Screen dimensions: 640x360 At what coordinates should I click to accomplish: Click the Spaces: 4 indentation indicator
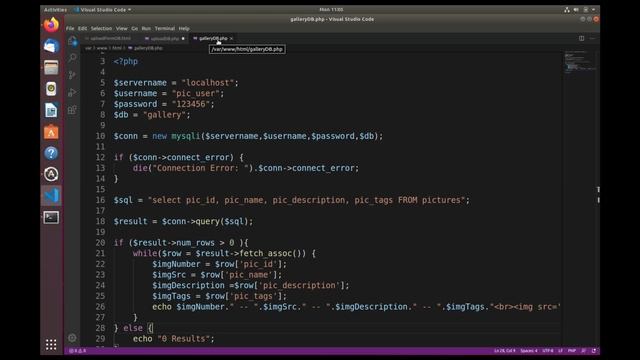(529, 351)
